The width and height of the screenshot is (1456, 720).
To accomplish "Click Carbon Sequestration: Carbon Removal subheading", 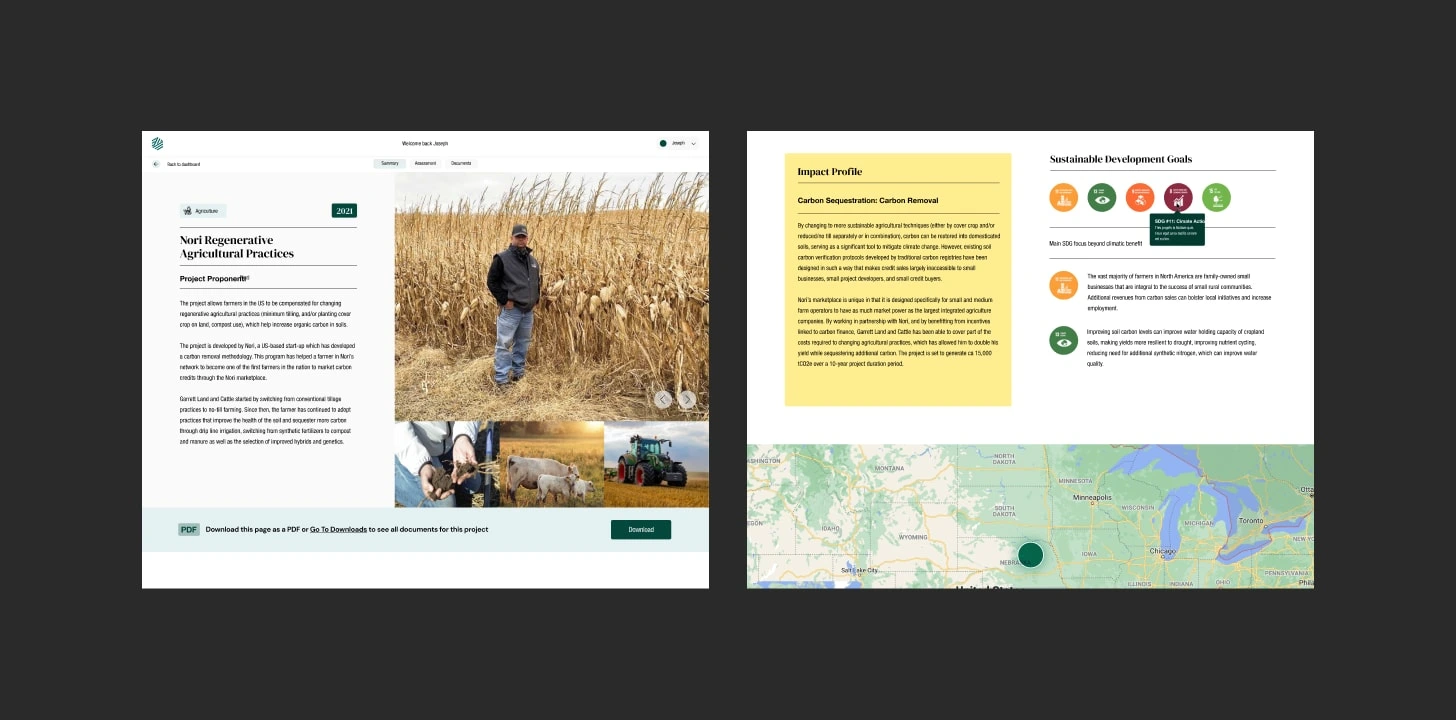I will pos(868,200).
